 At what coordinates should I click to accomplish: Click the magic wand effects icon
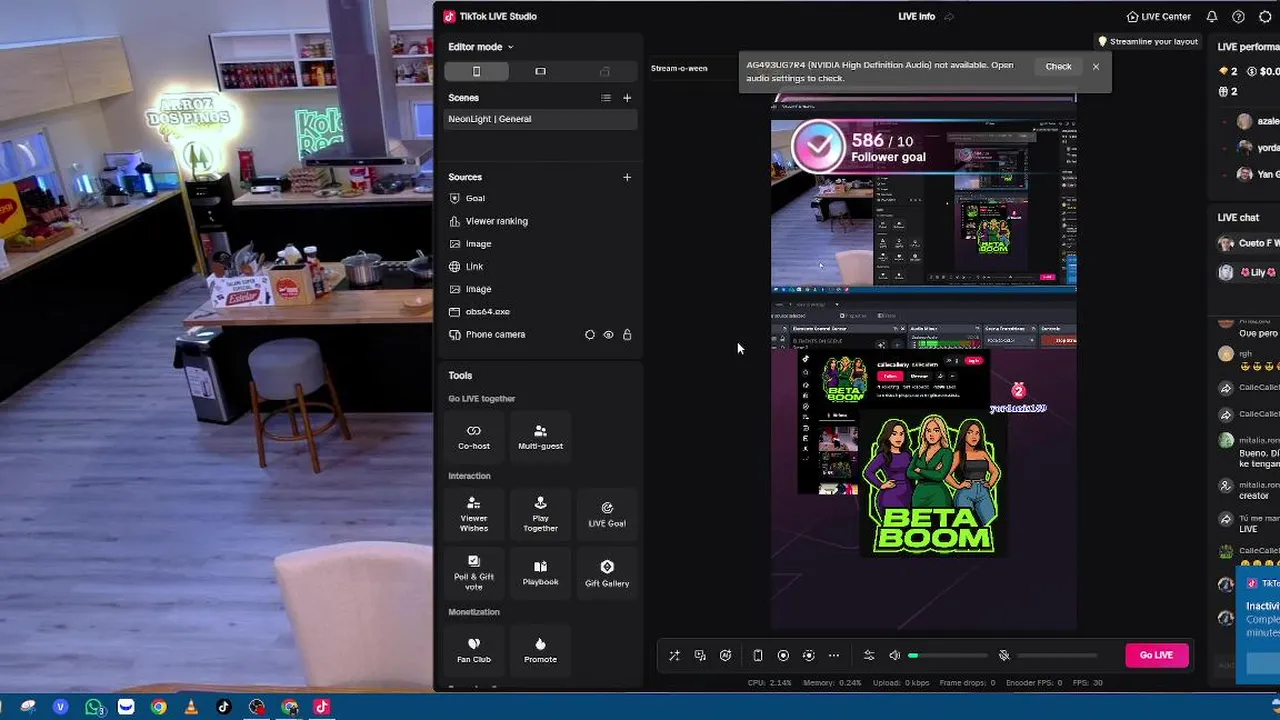tap(674, 656)
